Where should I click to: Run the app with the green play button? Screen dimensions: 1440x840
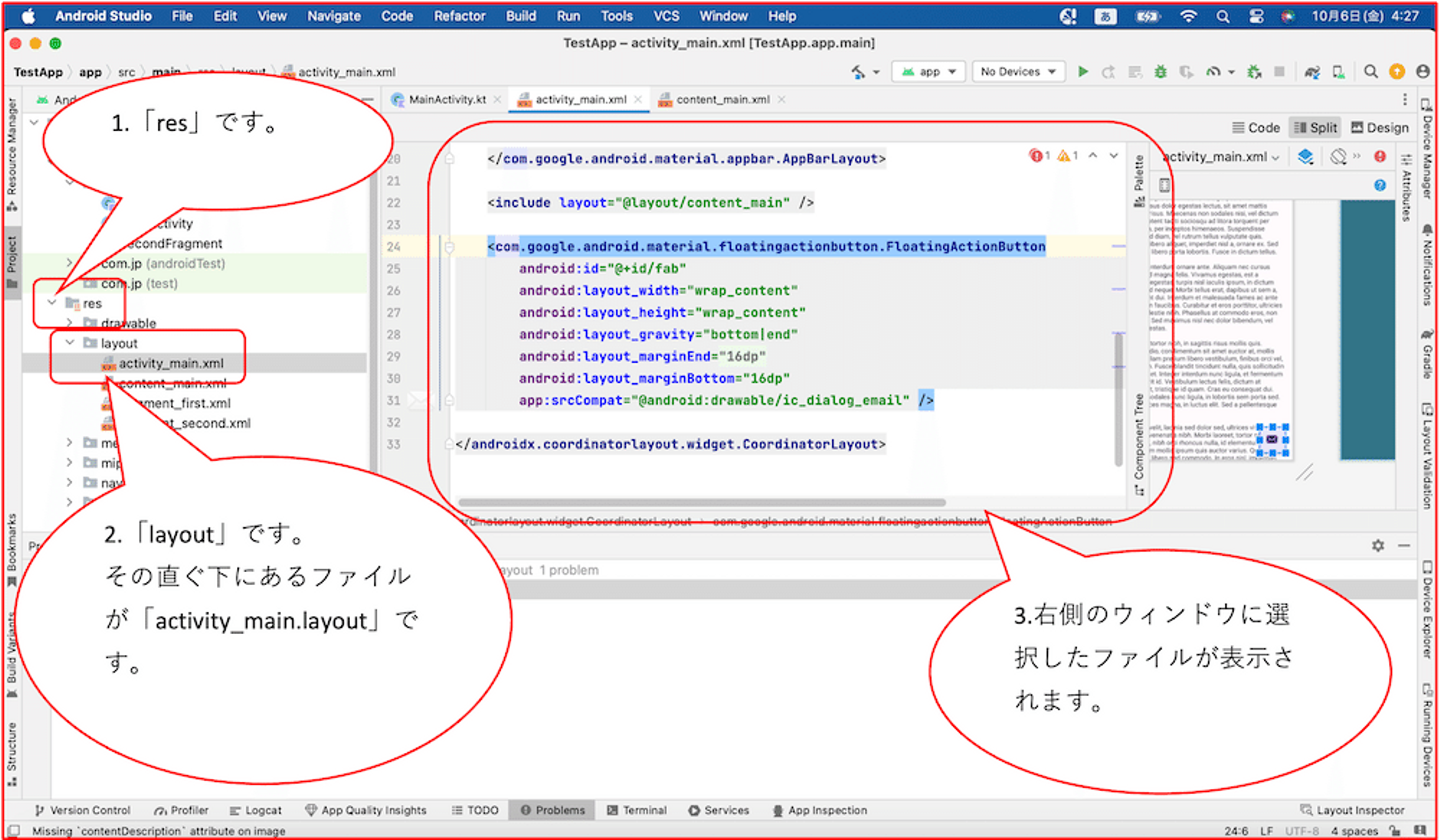tap(1083, 72)
